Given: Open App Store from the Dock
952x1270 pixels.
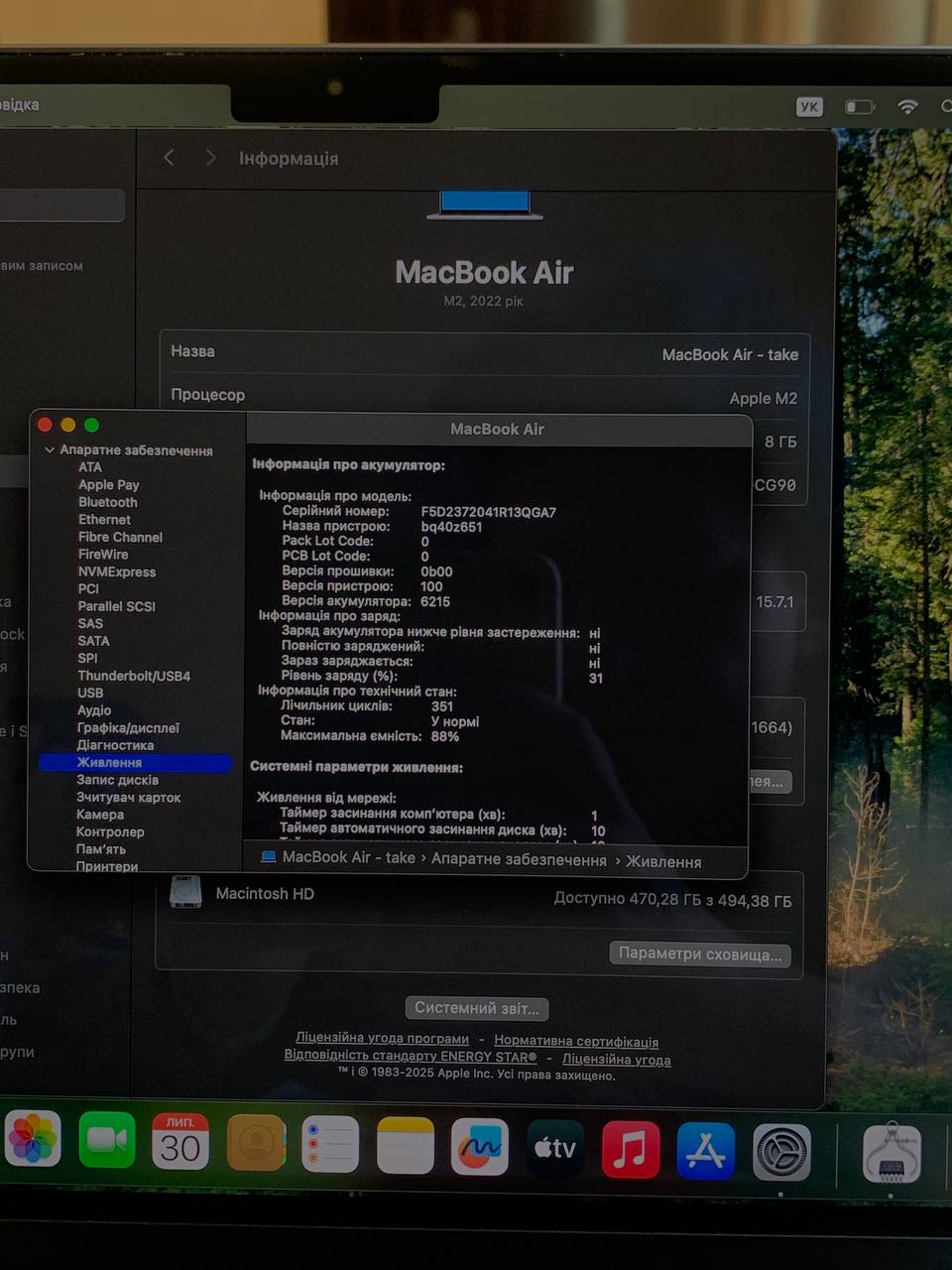Looking at the screenshot, I should (706, 1151).
